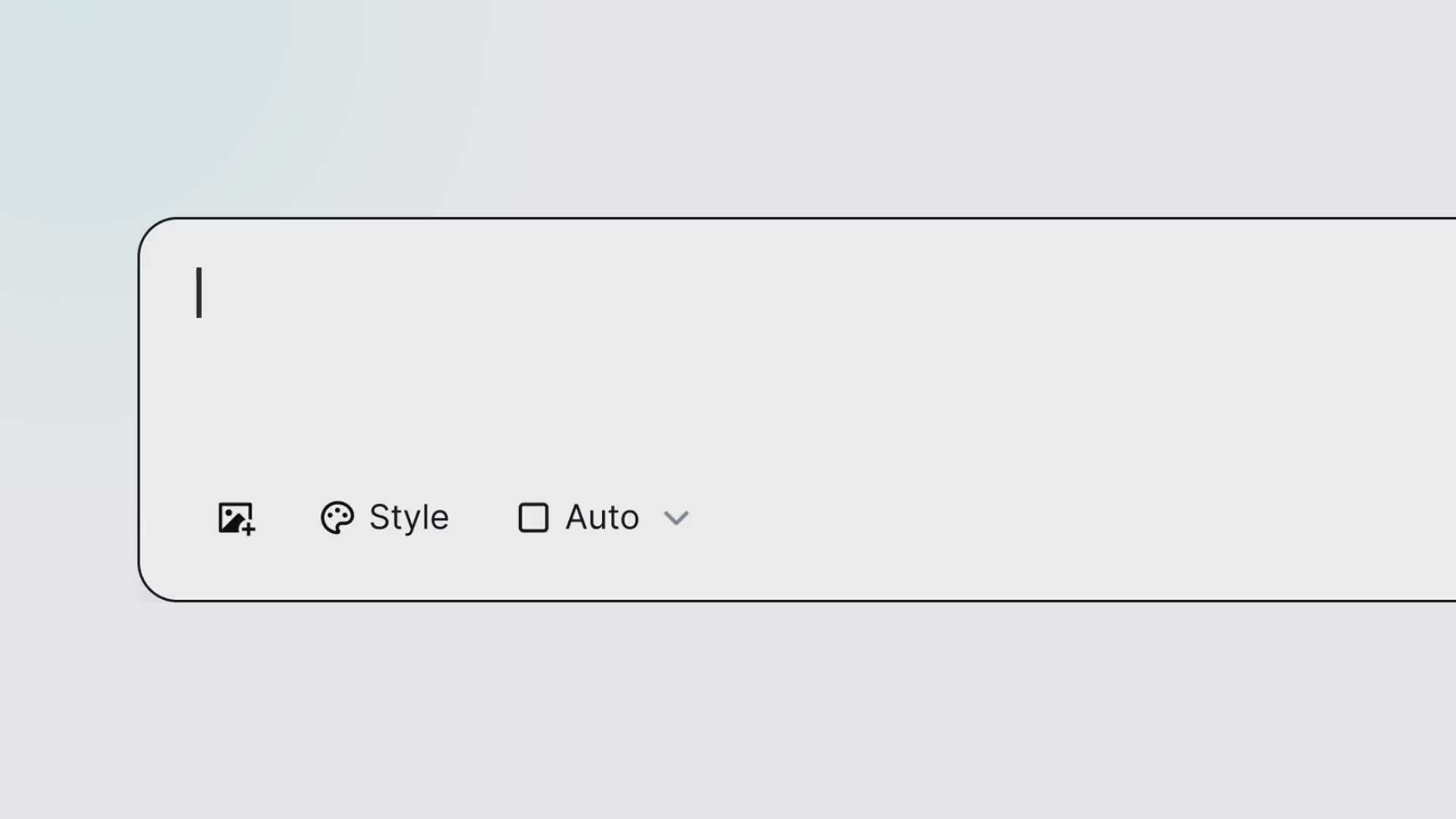This screenshot has height=819, width=1456.
Task: Enable Auto mode via its checkbox
Action: 533,517
